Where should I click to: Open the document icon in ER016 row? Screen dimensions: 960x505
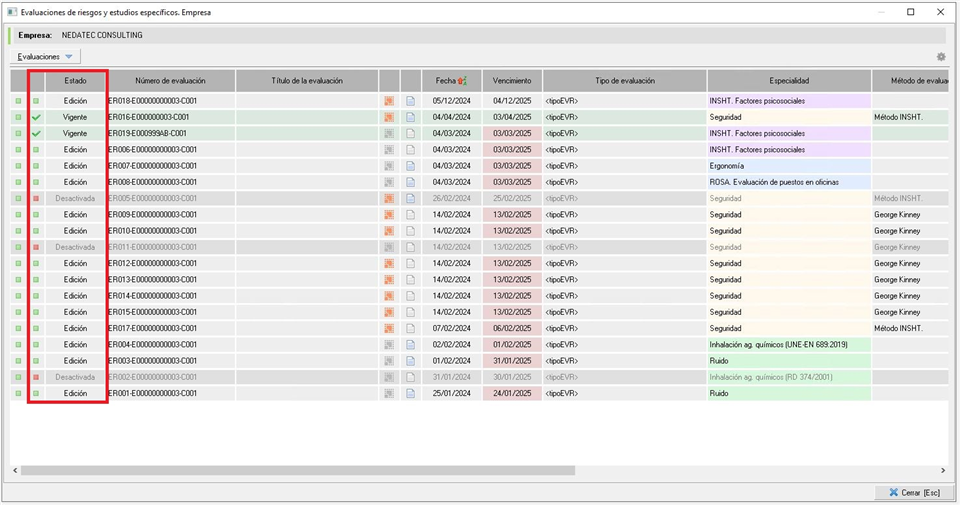(410, 117)
